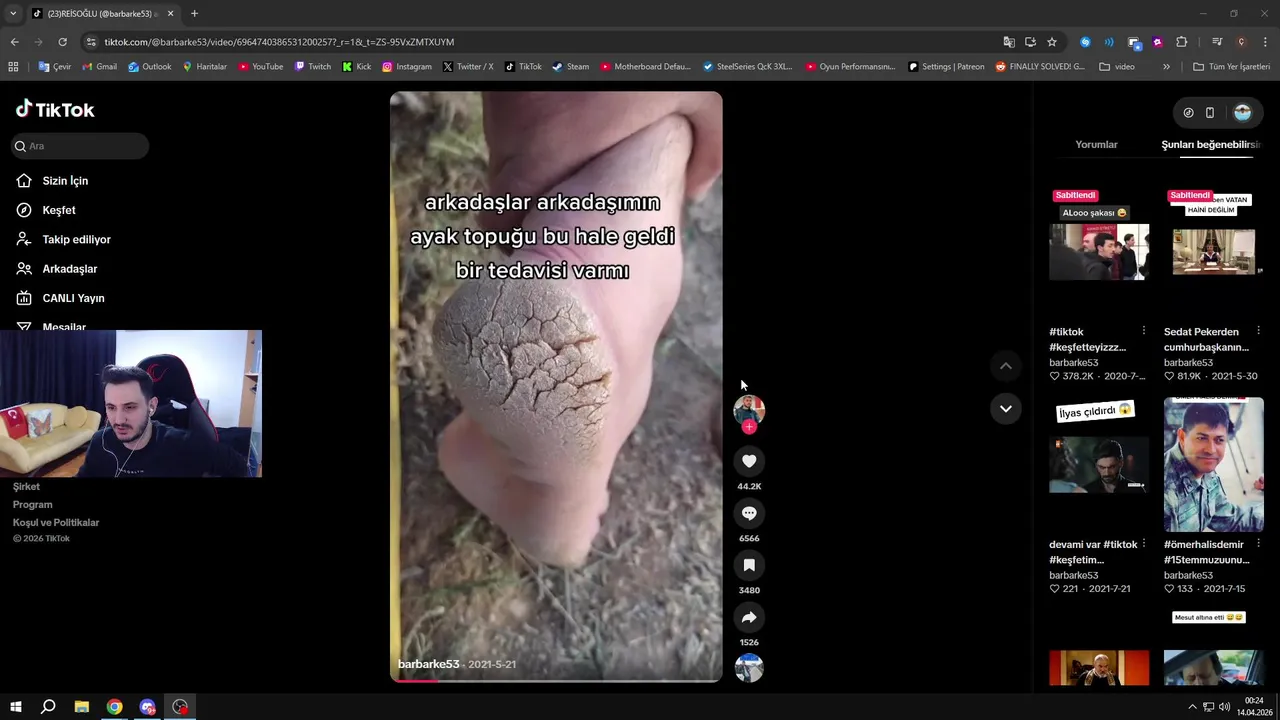
Task: Follow barbarke53 with the red plus badge
Action: pyautogui.click(x=749, y=427)
